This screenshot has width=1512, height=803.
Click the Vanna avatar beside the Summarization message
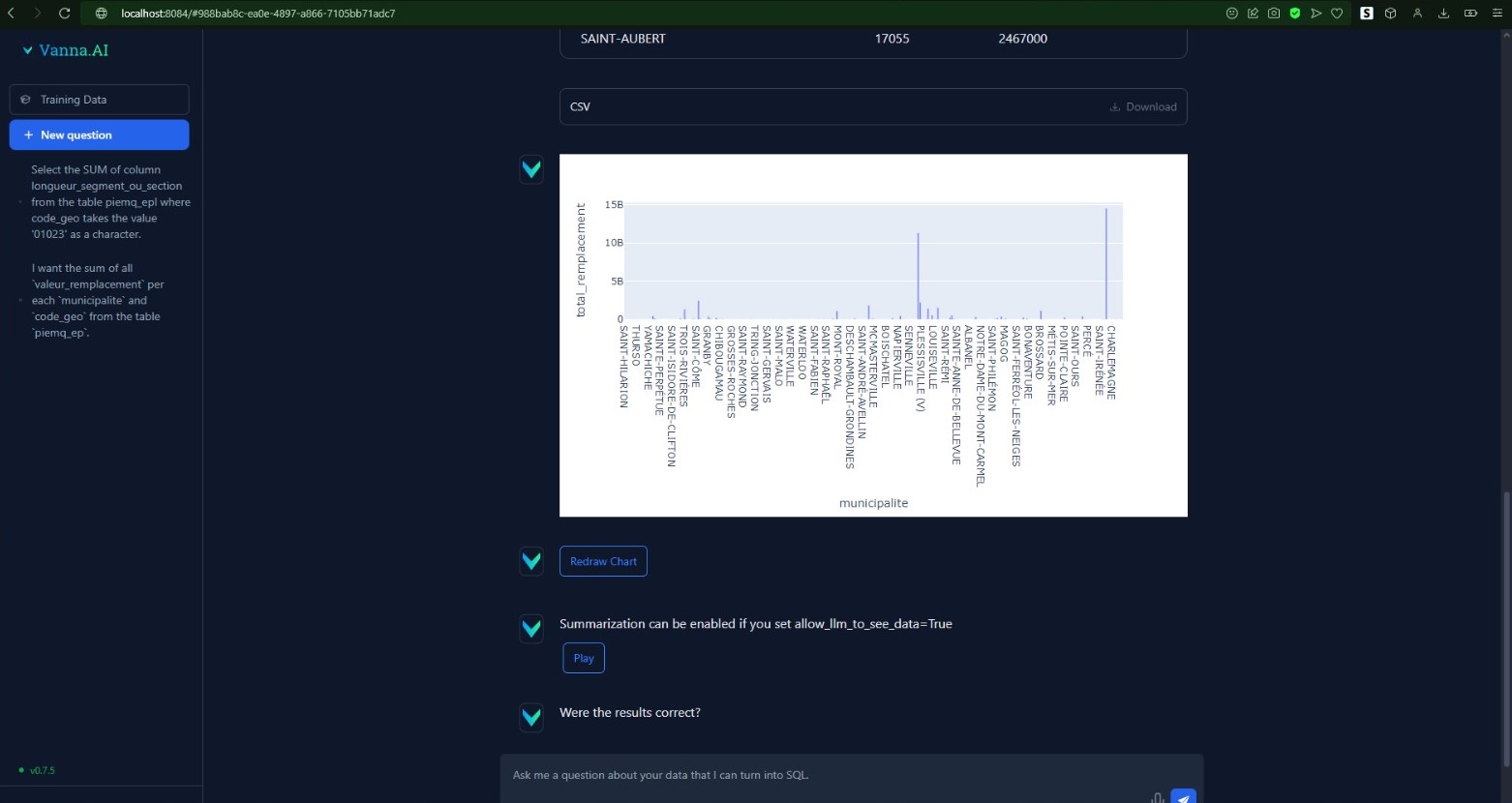[x=531, y=628]
